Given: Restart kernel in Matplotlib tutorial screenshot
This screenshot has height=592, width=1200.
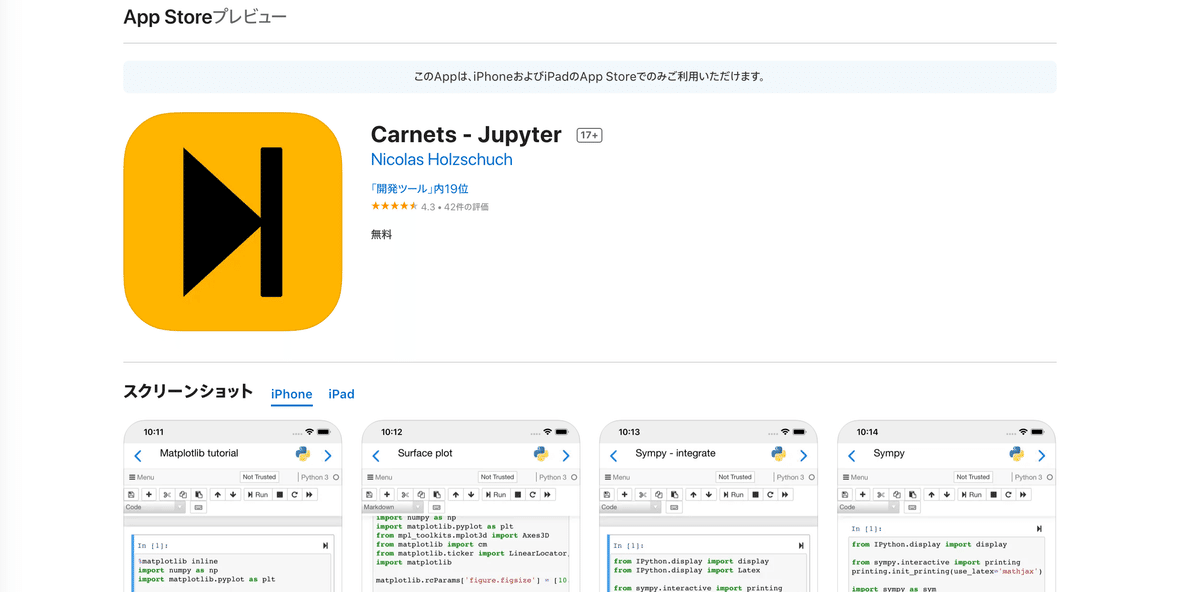Looking at the screenshot, I should coord(294,495).
